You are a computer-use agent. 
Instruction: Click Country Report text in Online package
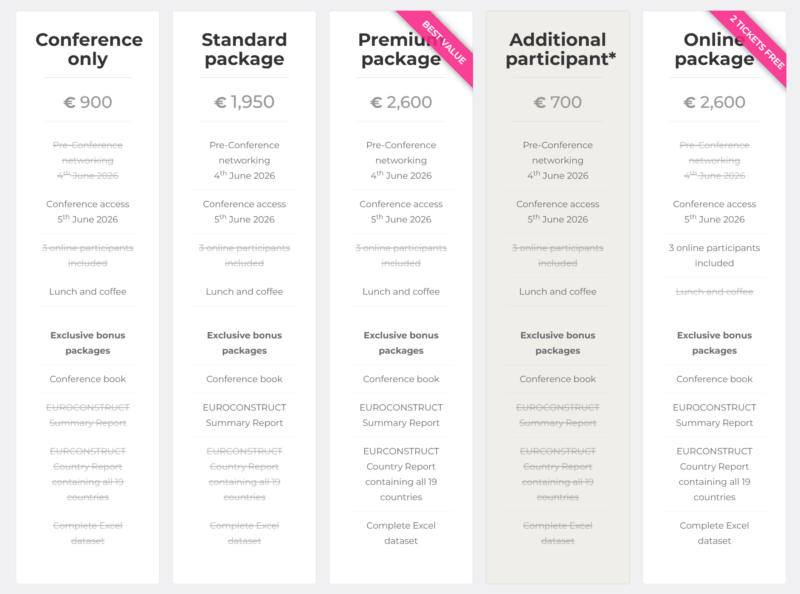(x=714, y=467)
